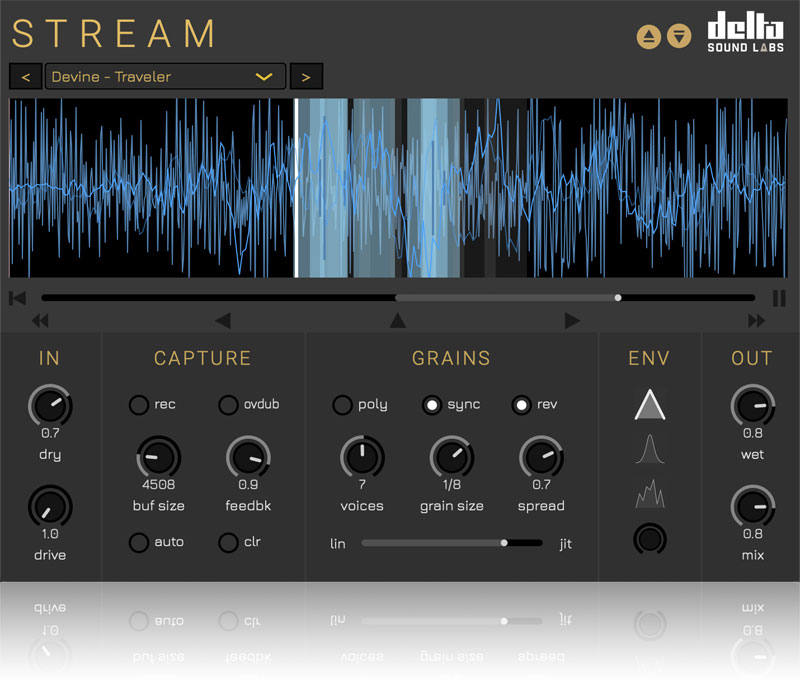Click the downward triangle icon in header
This screenshot has width=800, height=682.
click(x=679, y=37)
